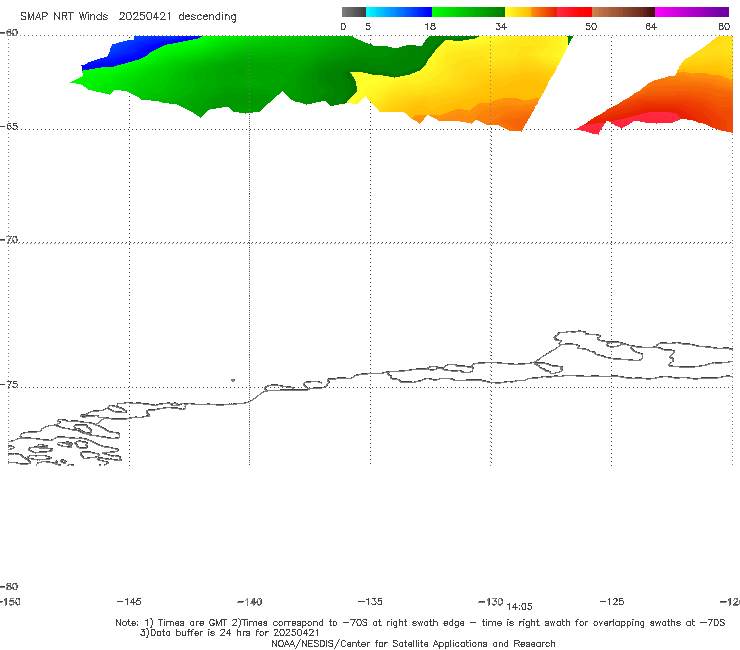Click the "-140" longitude label

[250, 602]
